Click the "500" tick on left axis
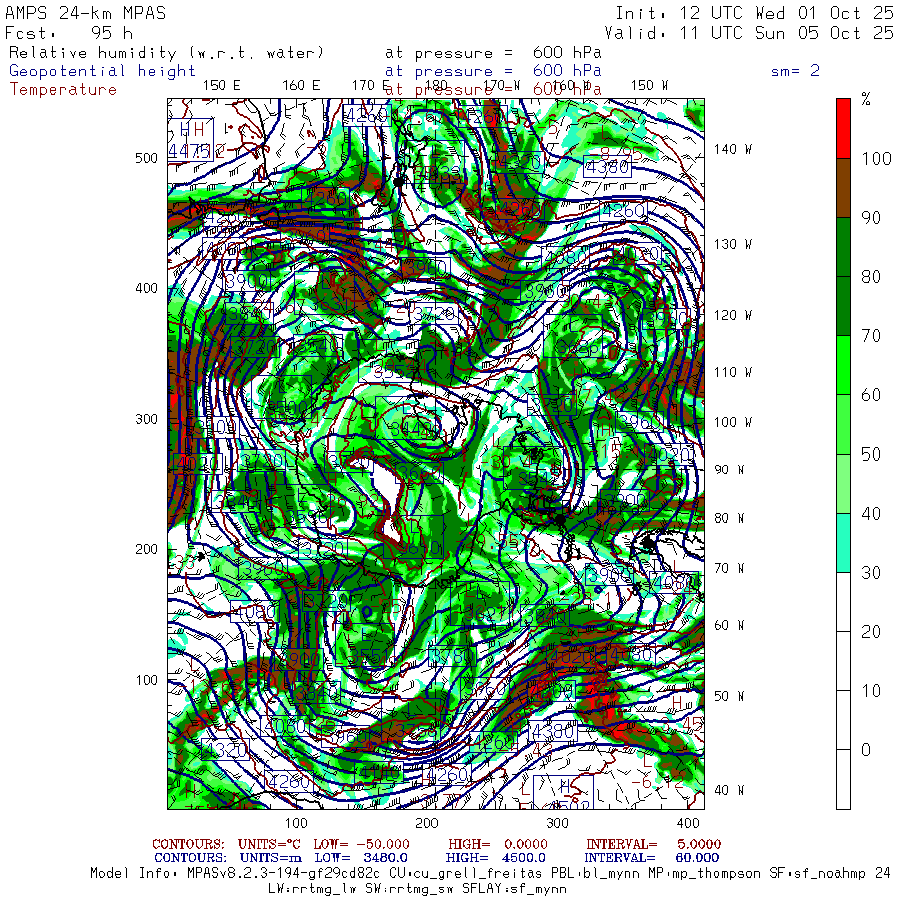The image size is (900, 900). 146,158
